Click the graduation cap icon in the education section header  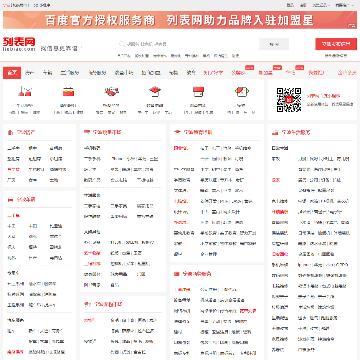click(x=177, y=132)
